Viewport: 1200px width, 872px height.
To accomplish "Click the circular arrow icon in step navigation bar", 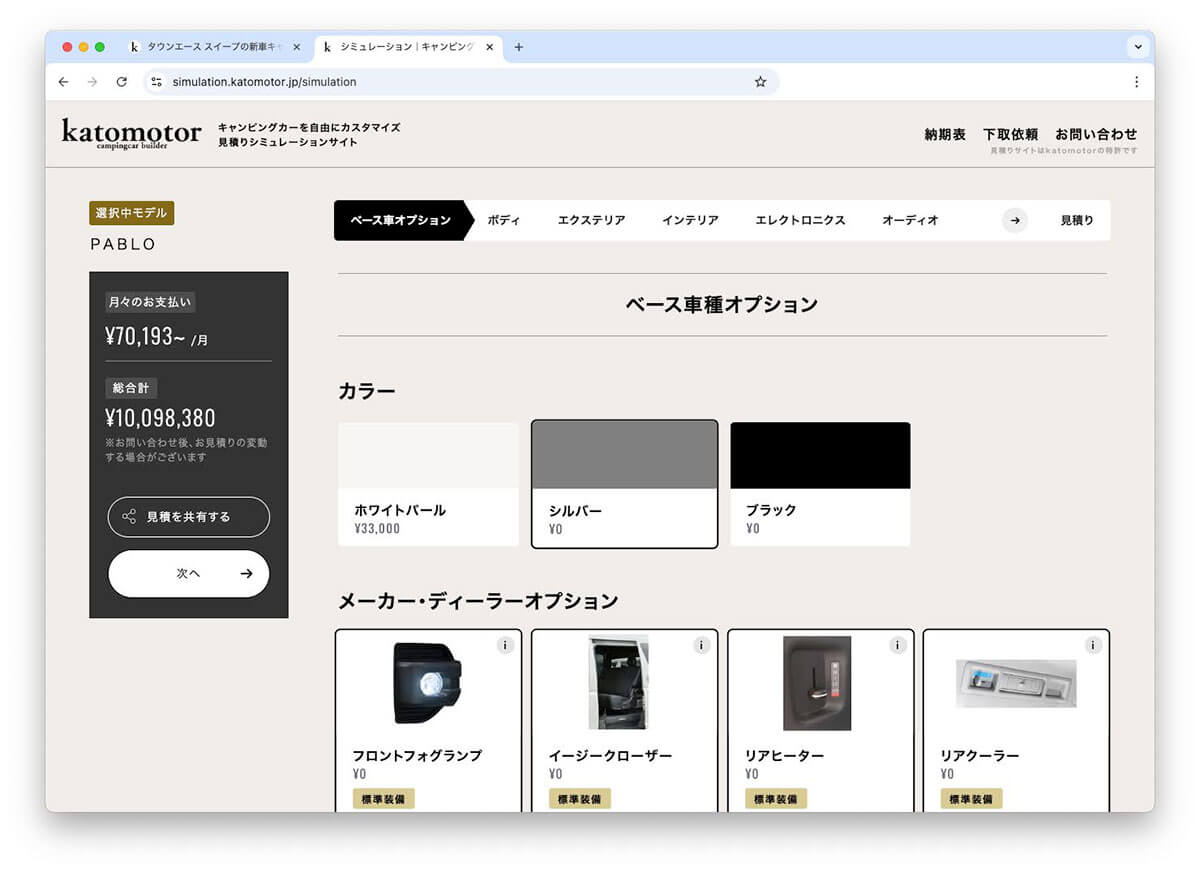I will pyautogui.click(x=1016, y=220).
